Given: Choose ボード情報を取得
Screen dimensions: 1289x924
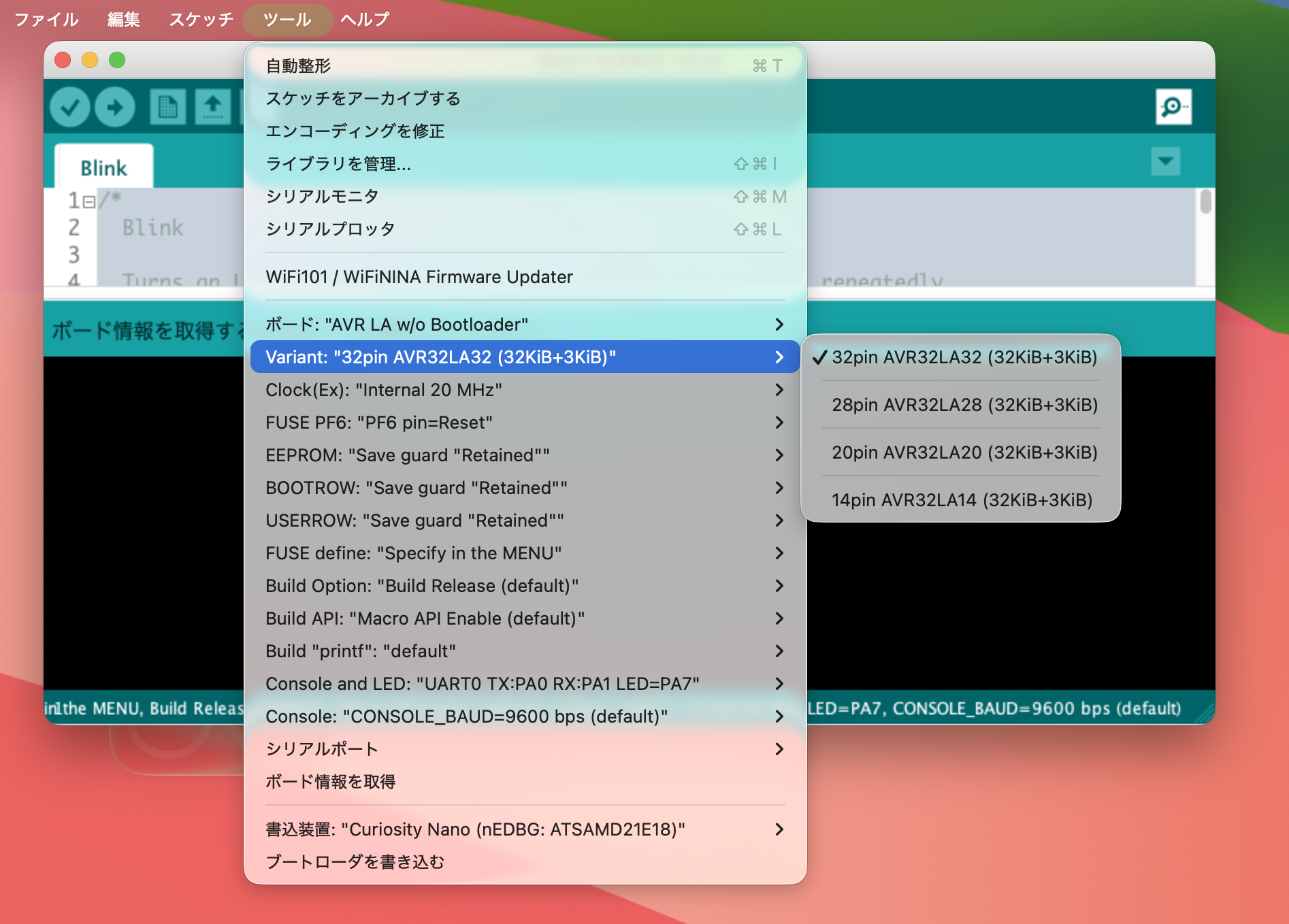Looking at the screenshot, I should [525, 782].
